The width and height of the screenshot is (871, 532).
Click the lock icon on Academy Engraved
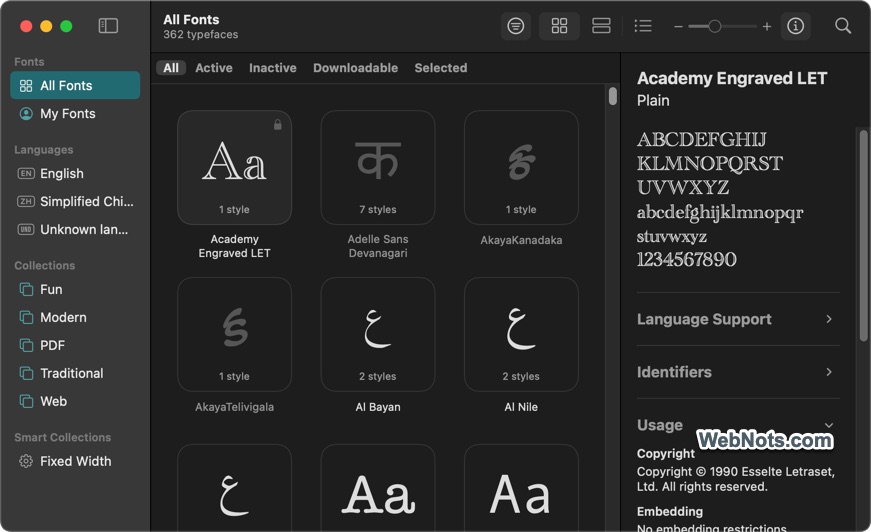278,125
